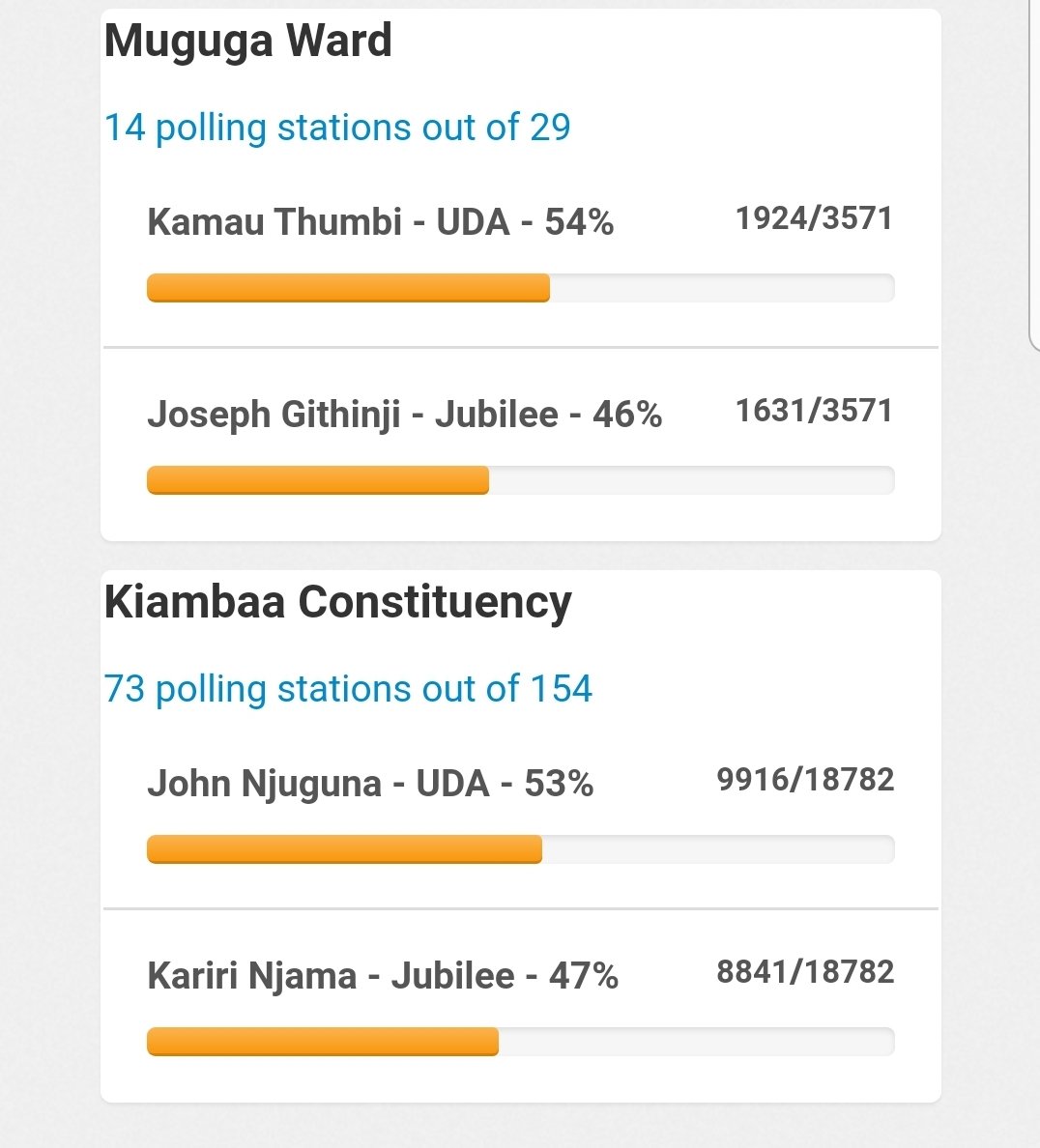The width and height of the screenshot is (1040, 1148).
Task: Open the 14 polling stations out of 29 link
Action: pos(337,129)
